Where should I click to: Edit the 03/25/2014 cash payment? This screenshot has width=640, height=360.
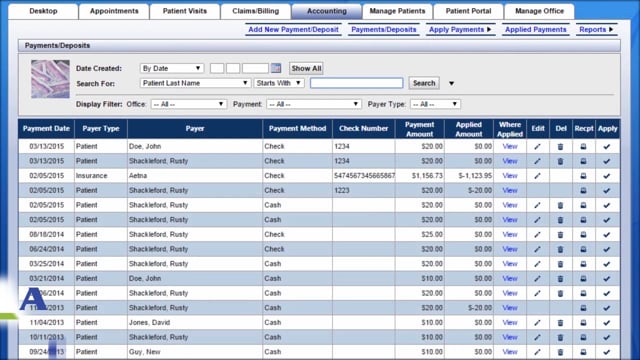coord(538,264)
